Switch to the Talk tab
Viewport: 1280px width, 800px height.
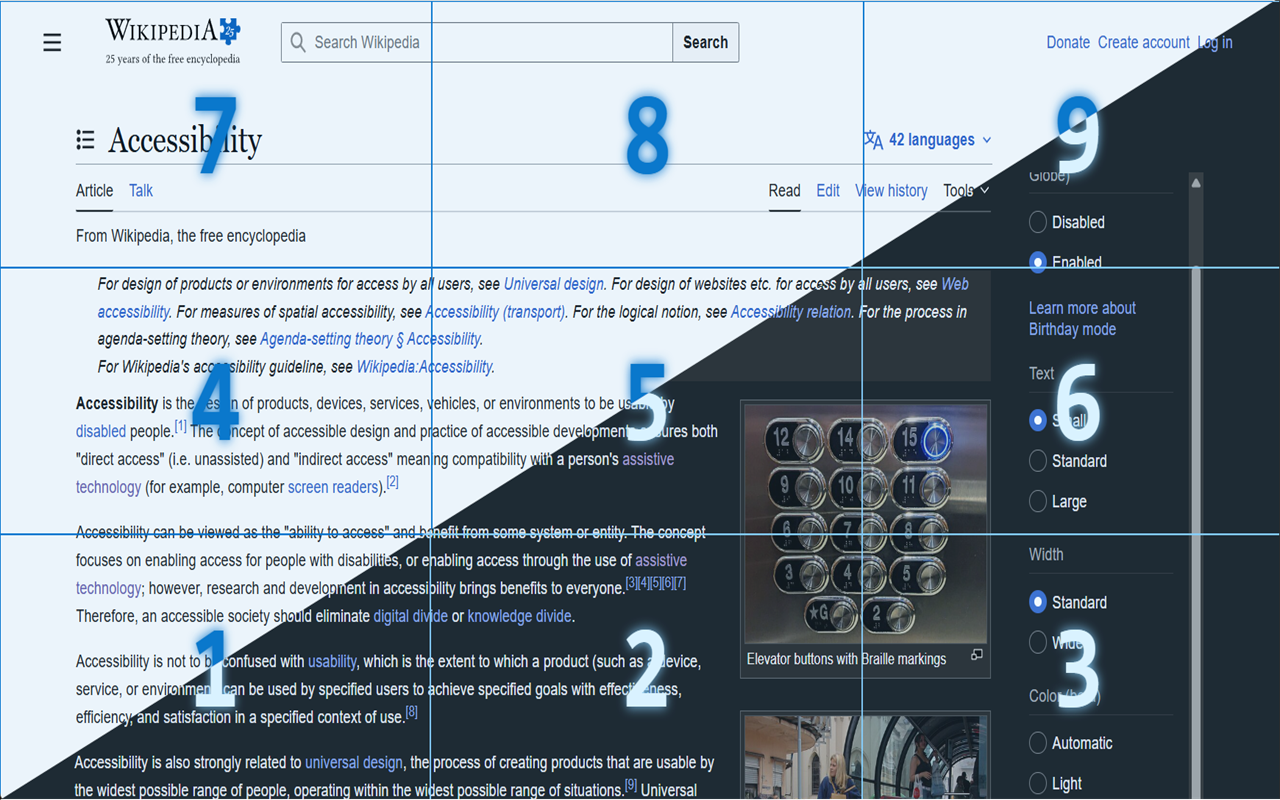tap(141, 190)
